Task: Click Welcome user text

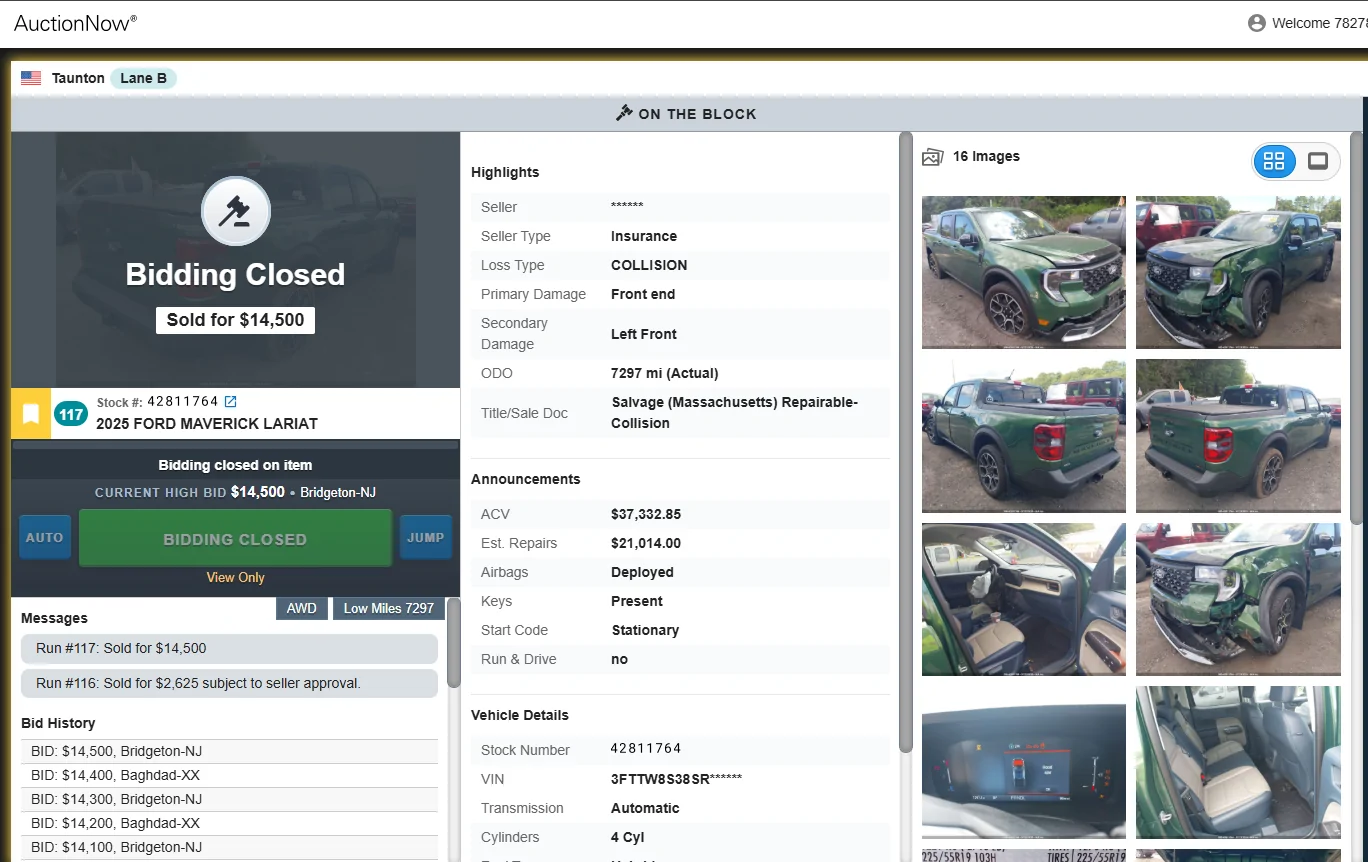Action: [1319, 23]
